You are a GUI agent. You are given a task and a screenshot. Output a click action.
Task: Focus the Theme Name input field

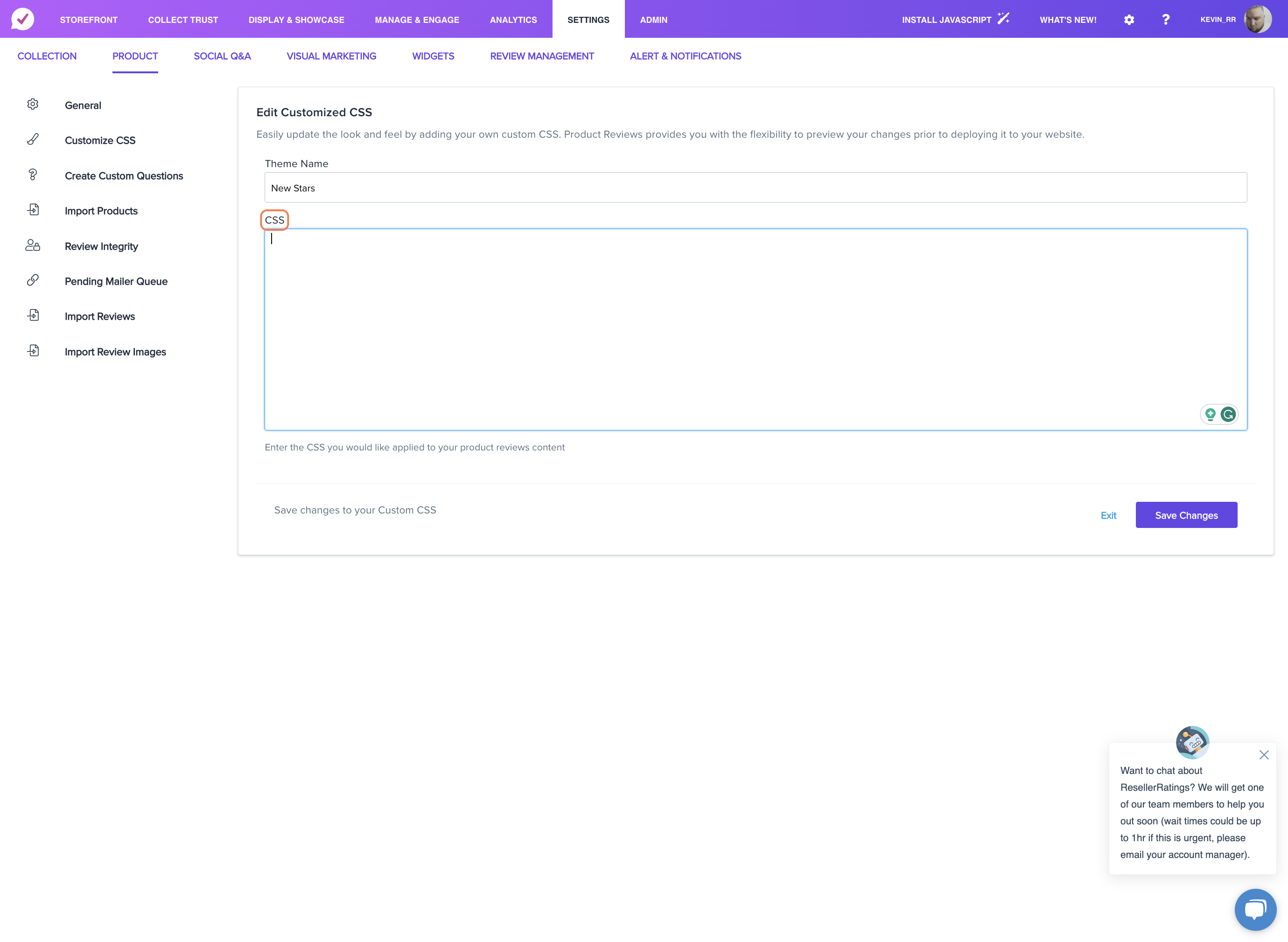click(x=756, y=188)
